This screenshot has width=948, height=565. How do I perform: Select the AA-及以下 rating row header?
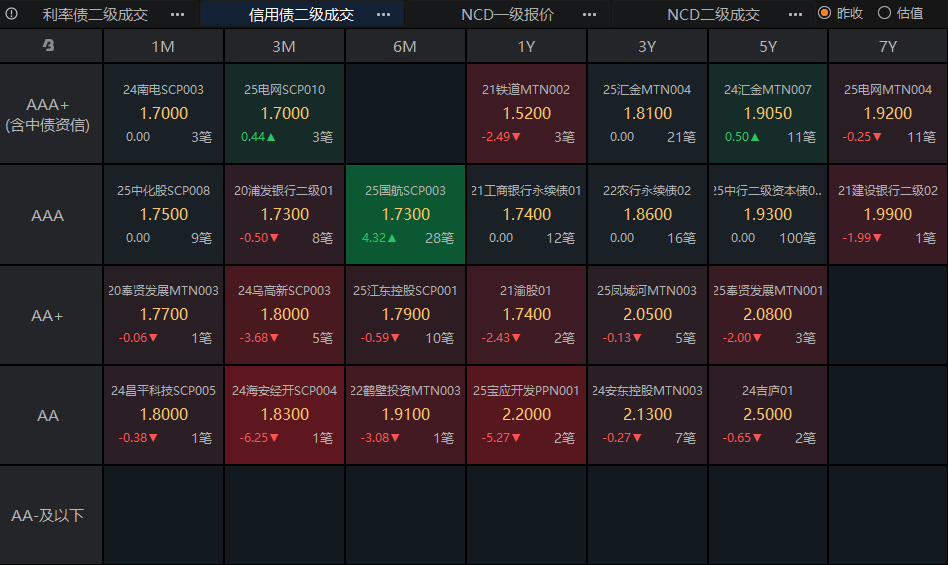pos(51,515)
